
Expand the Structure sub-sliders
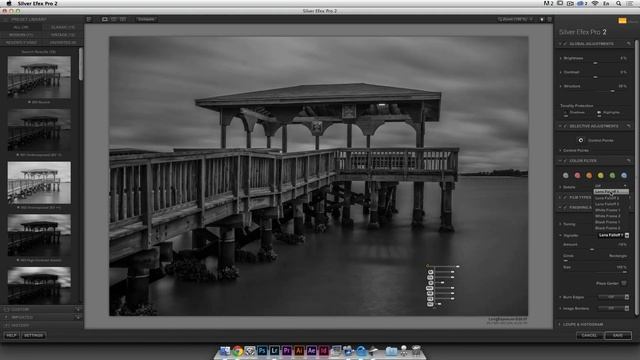(561, 87)
